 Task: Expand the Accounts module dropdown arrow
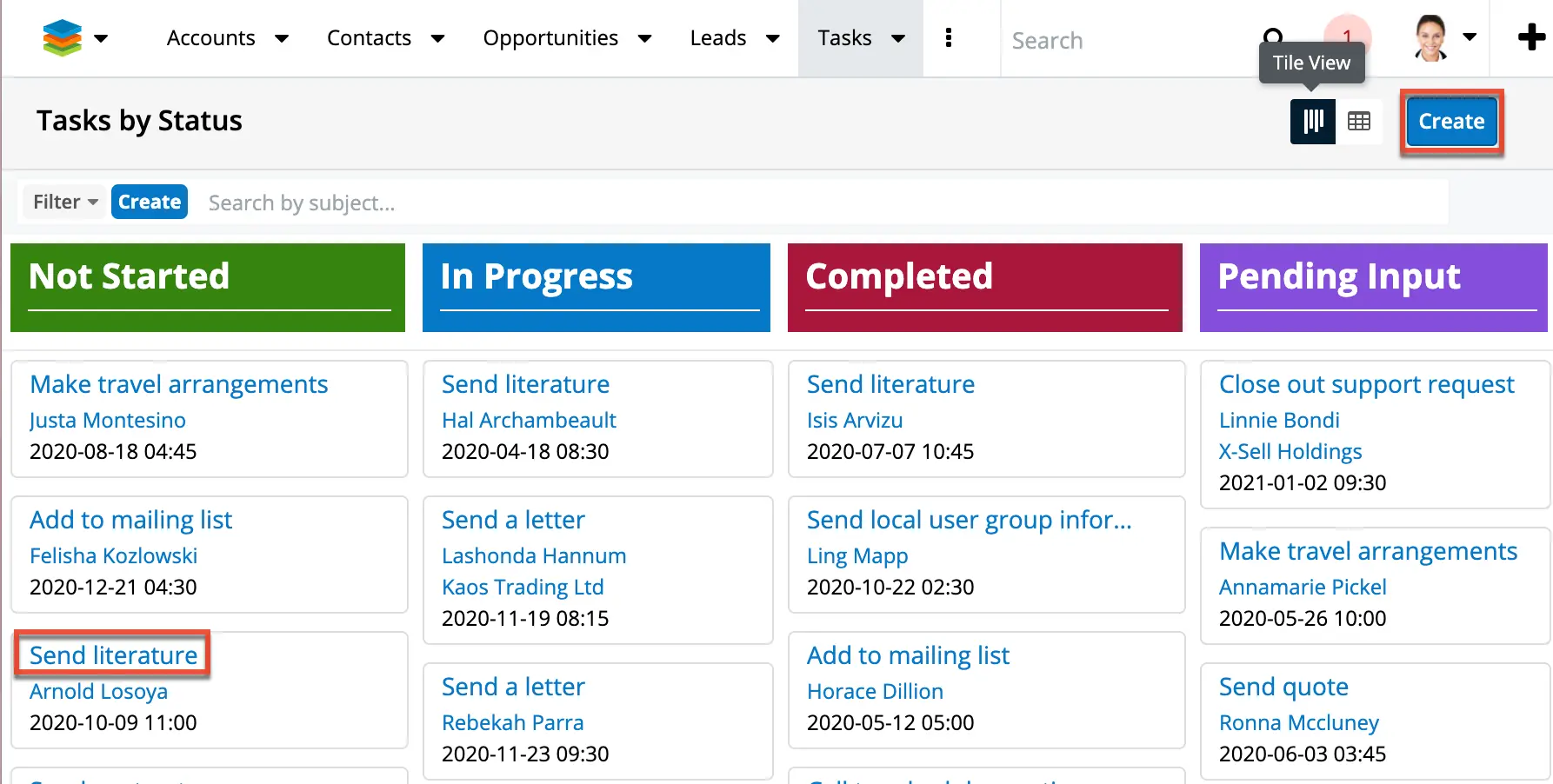(x=282, y=38)
